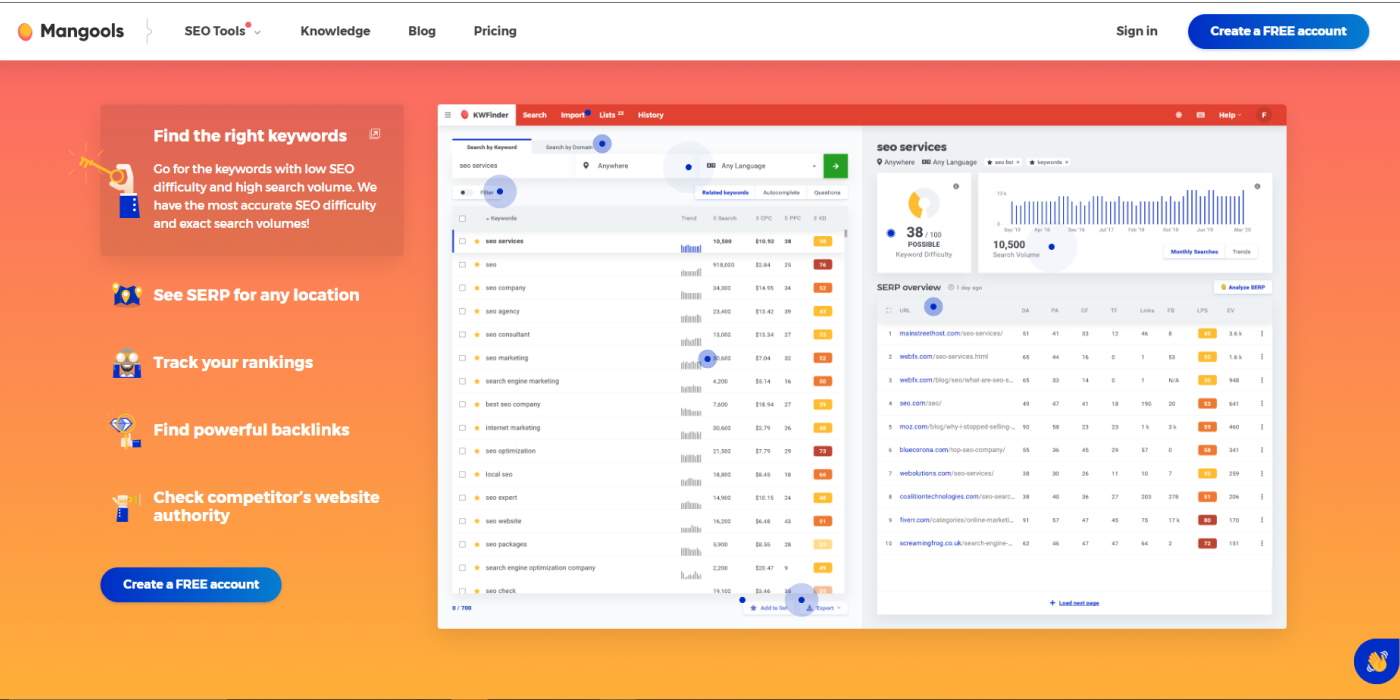Screen dimensions: 1400x700
Task: Click the green search arrow button
Action: pos(836,166)
